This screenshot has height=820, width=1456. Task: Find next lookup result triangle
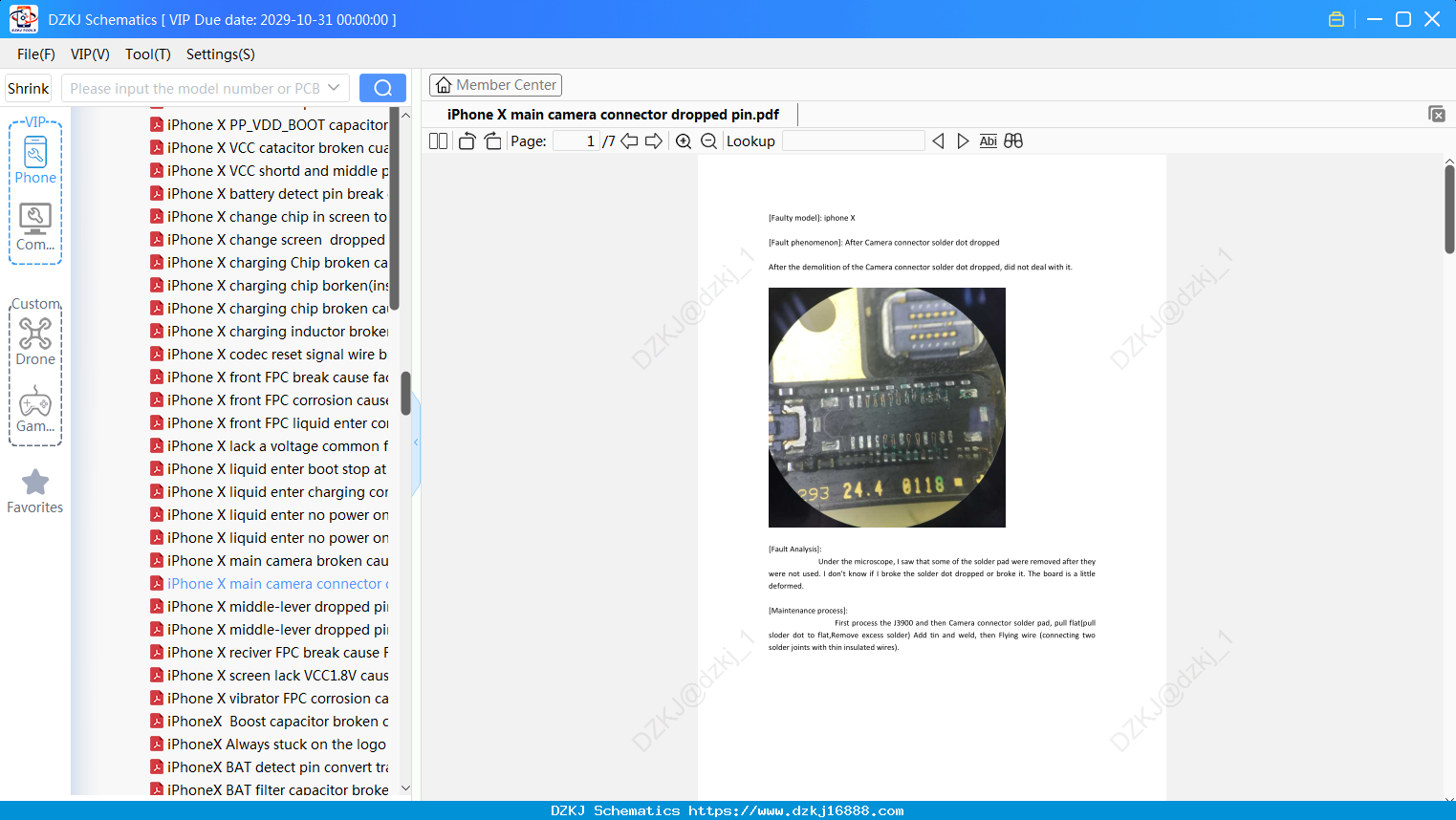pos(963,141)
